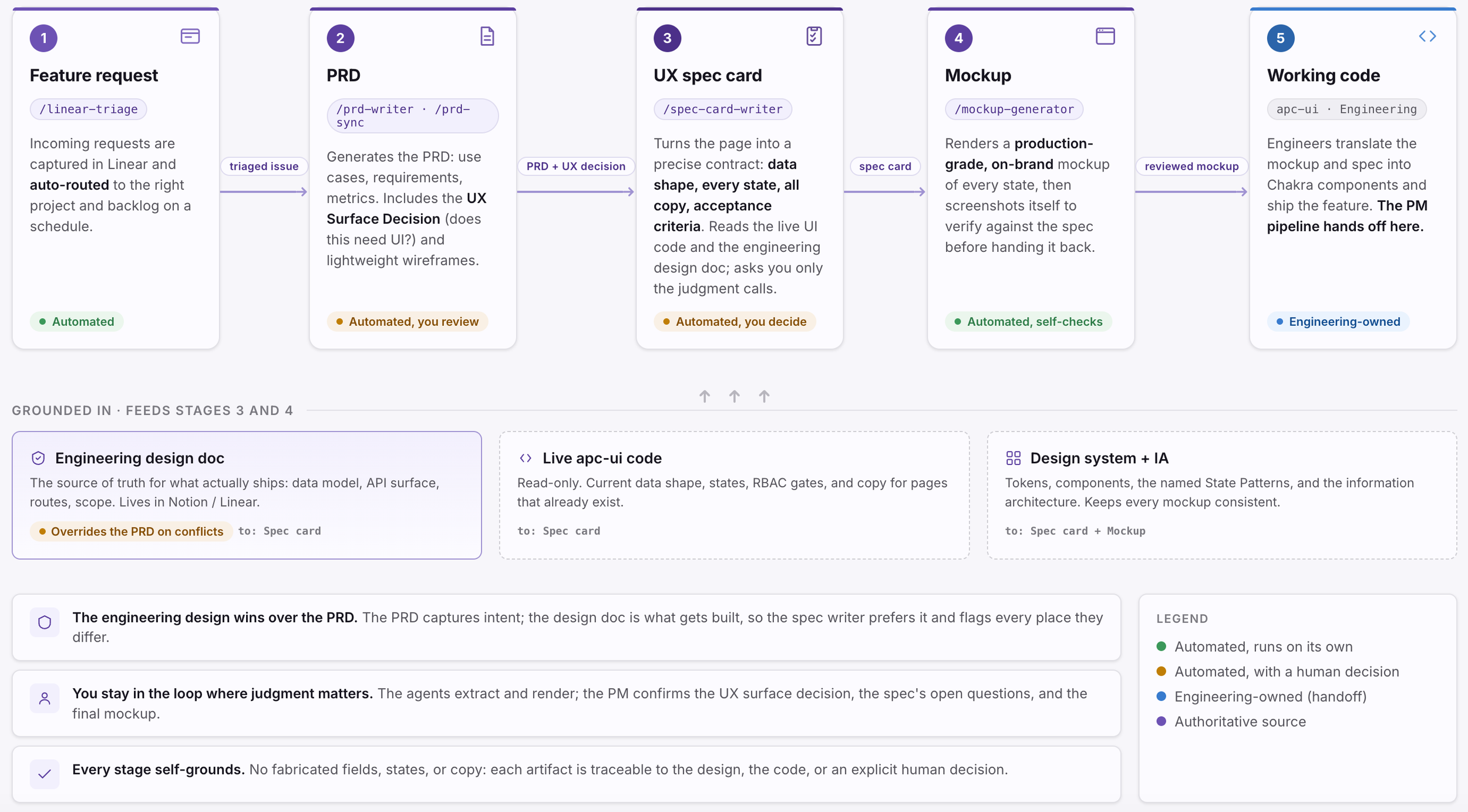Click the 'Overrides the PRD on conflicts' badge
Image resolution: width=1468 pixels, height=812 pixels.
click(131, 531)
